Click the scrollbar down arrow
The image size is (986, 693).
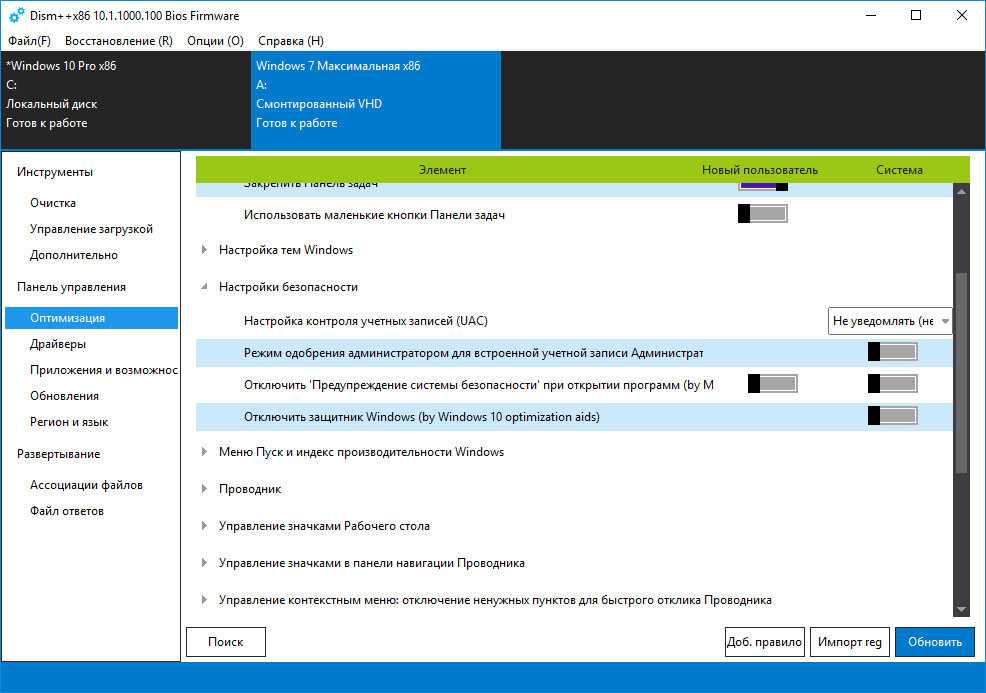coord(961,610)
